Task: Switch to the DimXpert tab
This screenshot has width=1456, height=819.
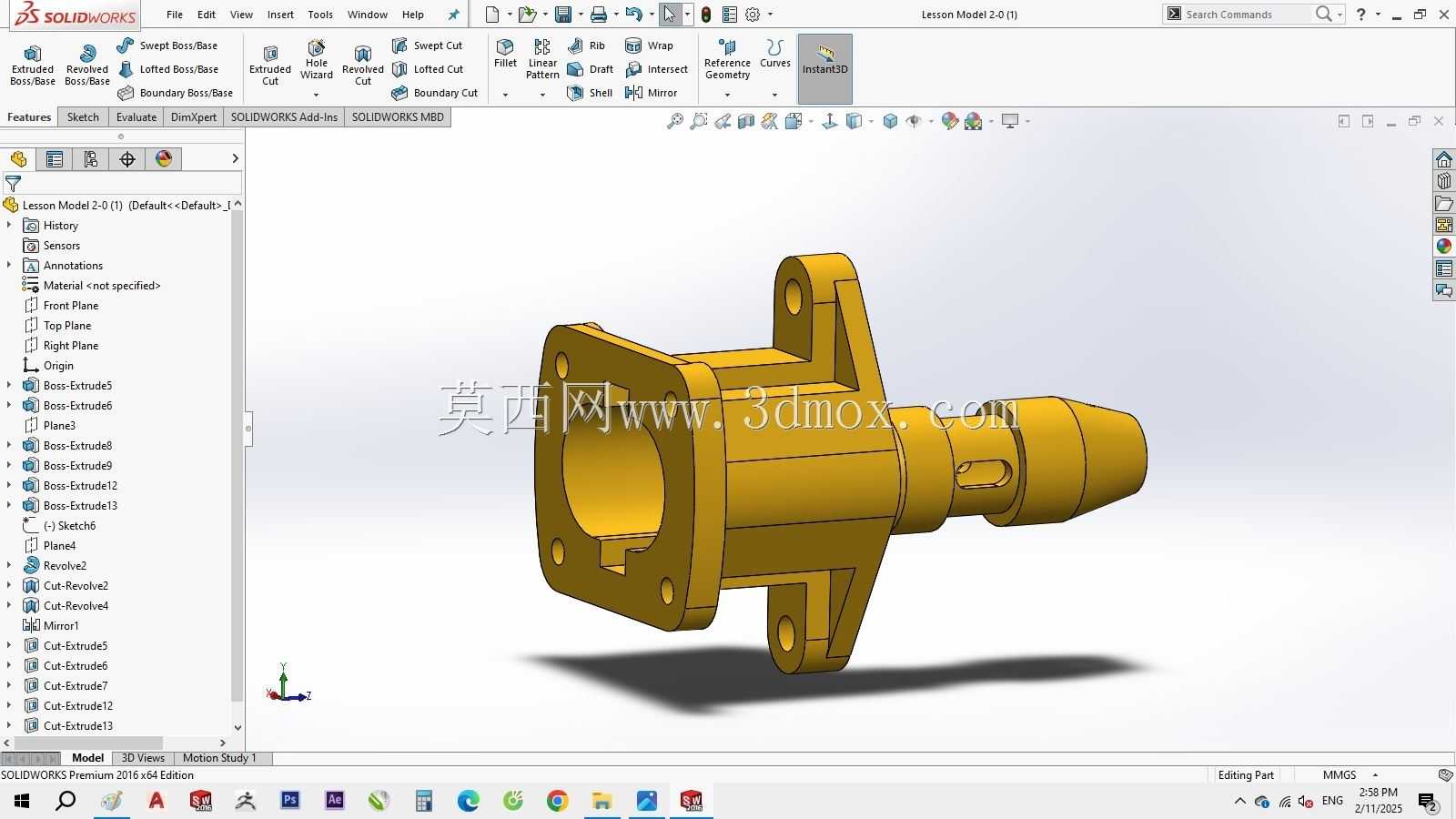Action: click(x=194, y=117)
